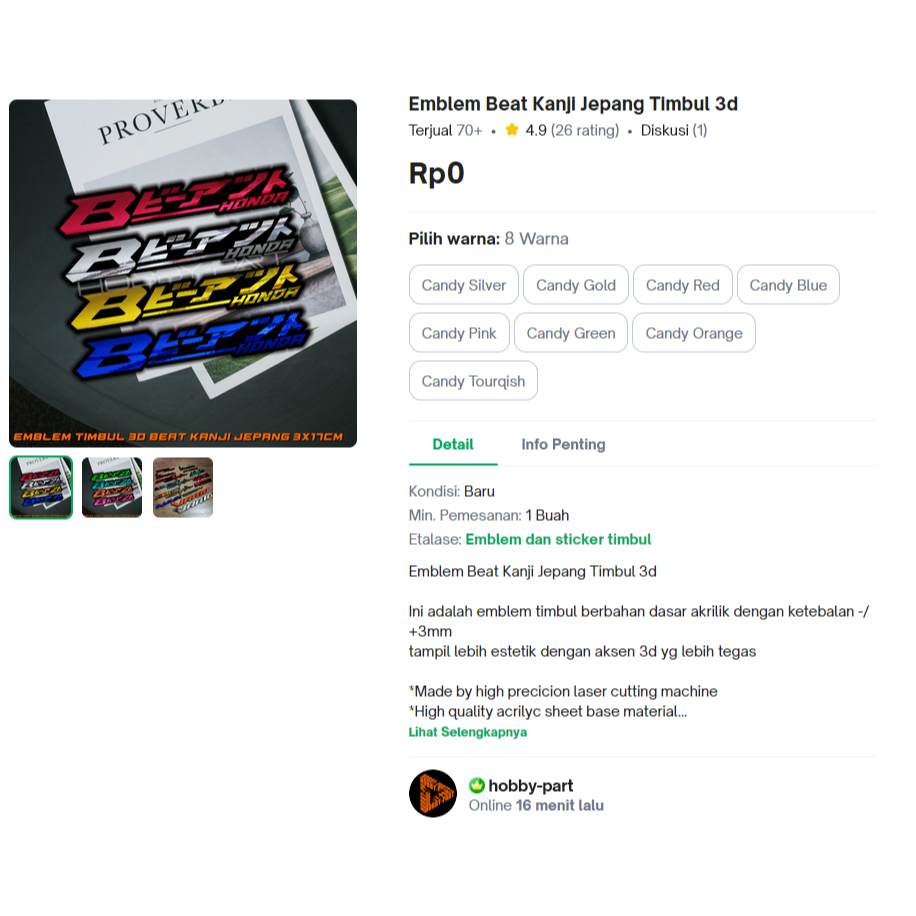Select Candy Blue color chip

coord(789,285)
